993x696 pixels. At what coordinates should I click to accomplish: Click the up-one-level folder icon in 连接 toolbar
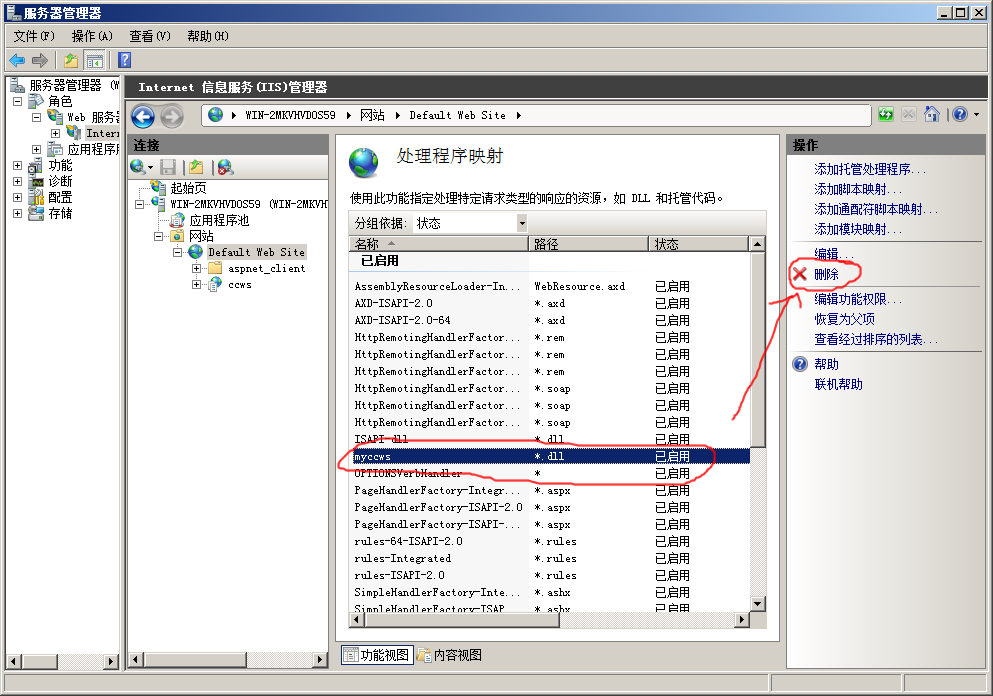point(196,167)
